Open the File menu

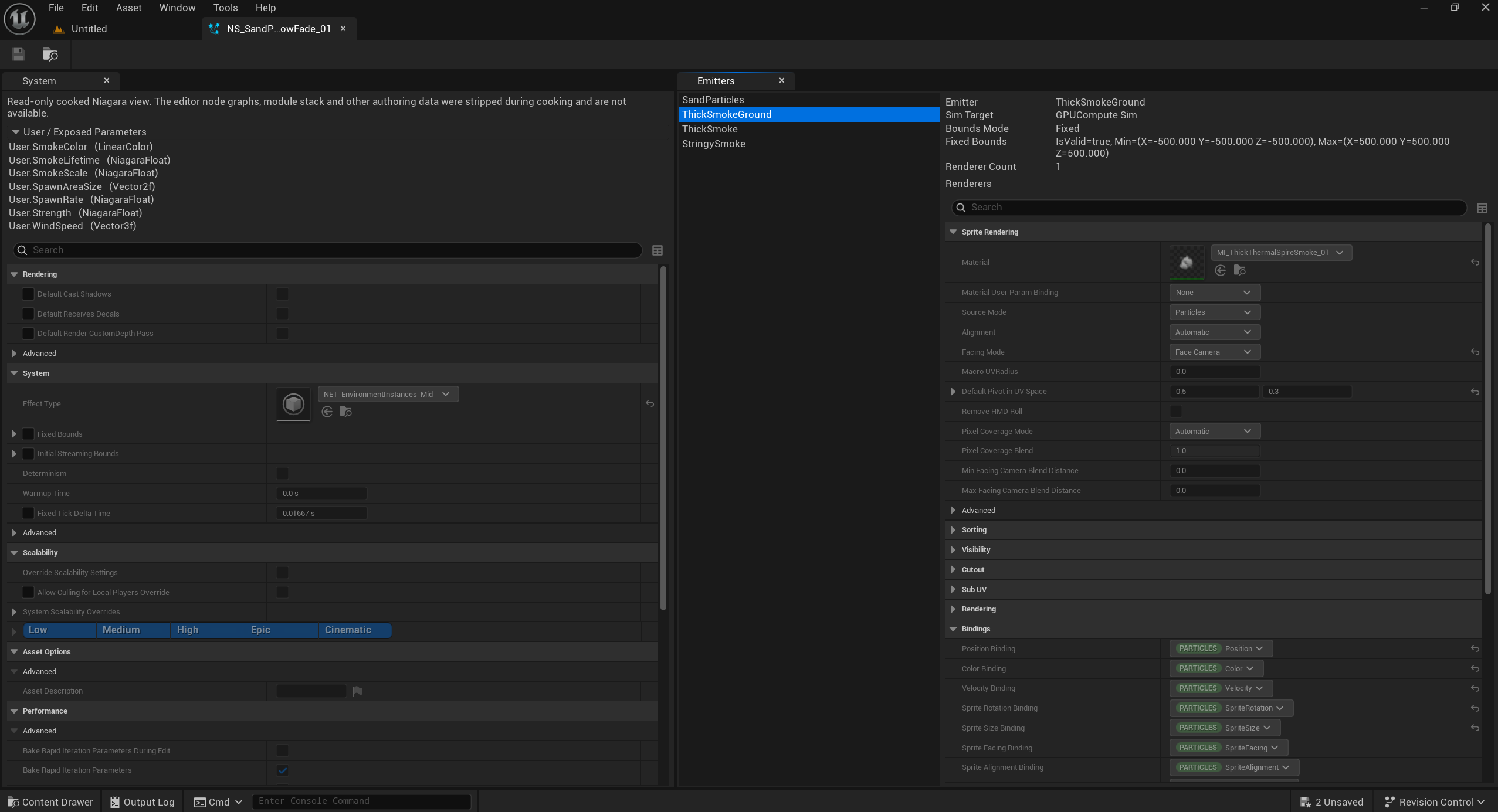tap(56, 8)
